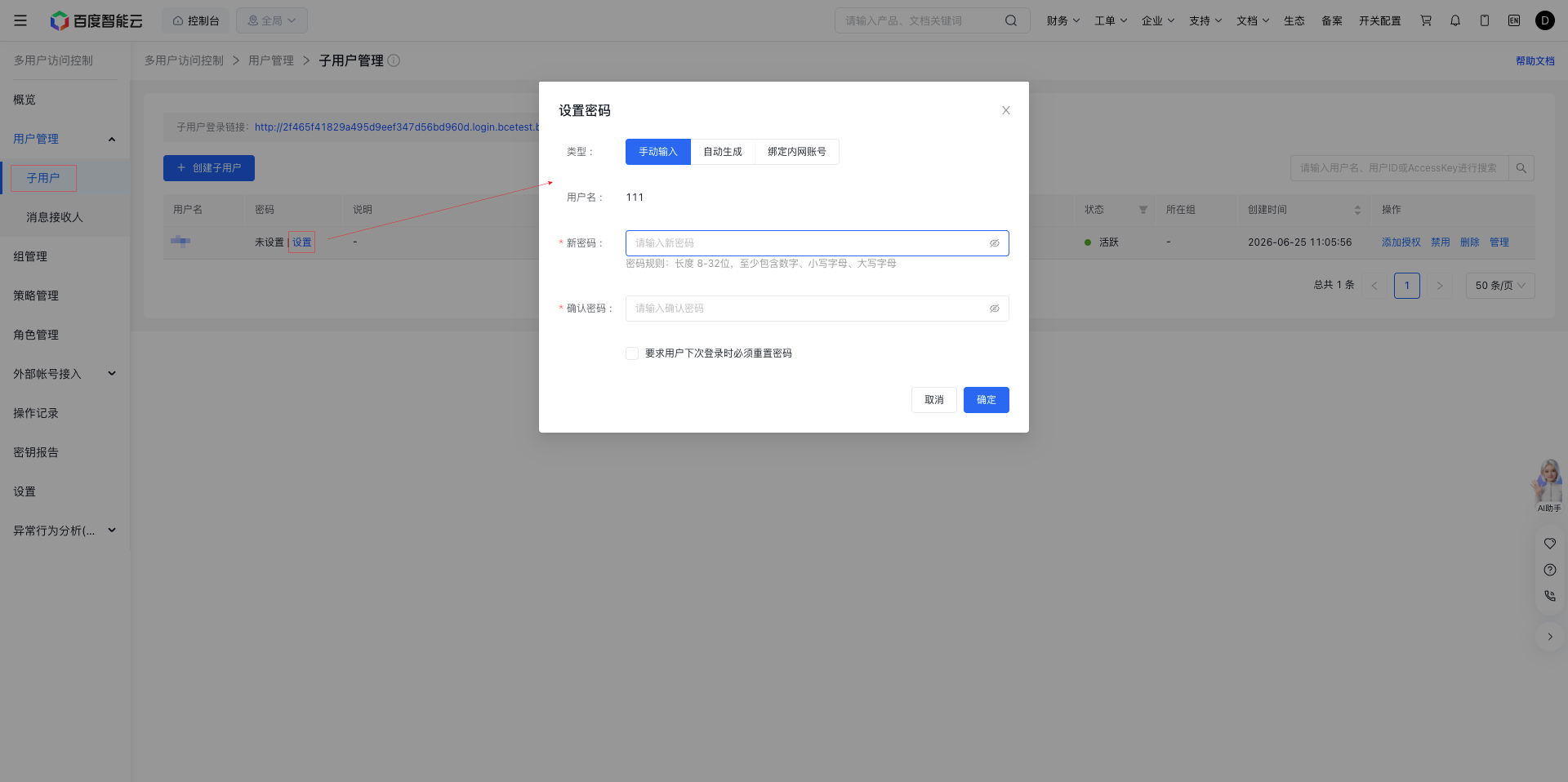
Task: Open the 财务 top menu dropdown
Action: (1063, 20)
